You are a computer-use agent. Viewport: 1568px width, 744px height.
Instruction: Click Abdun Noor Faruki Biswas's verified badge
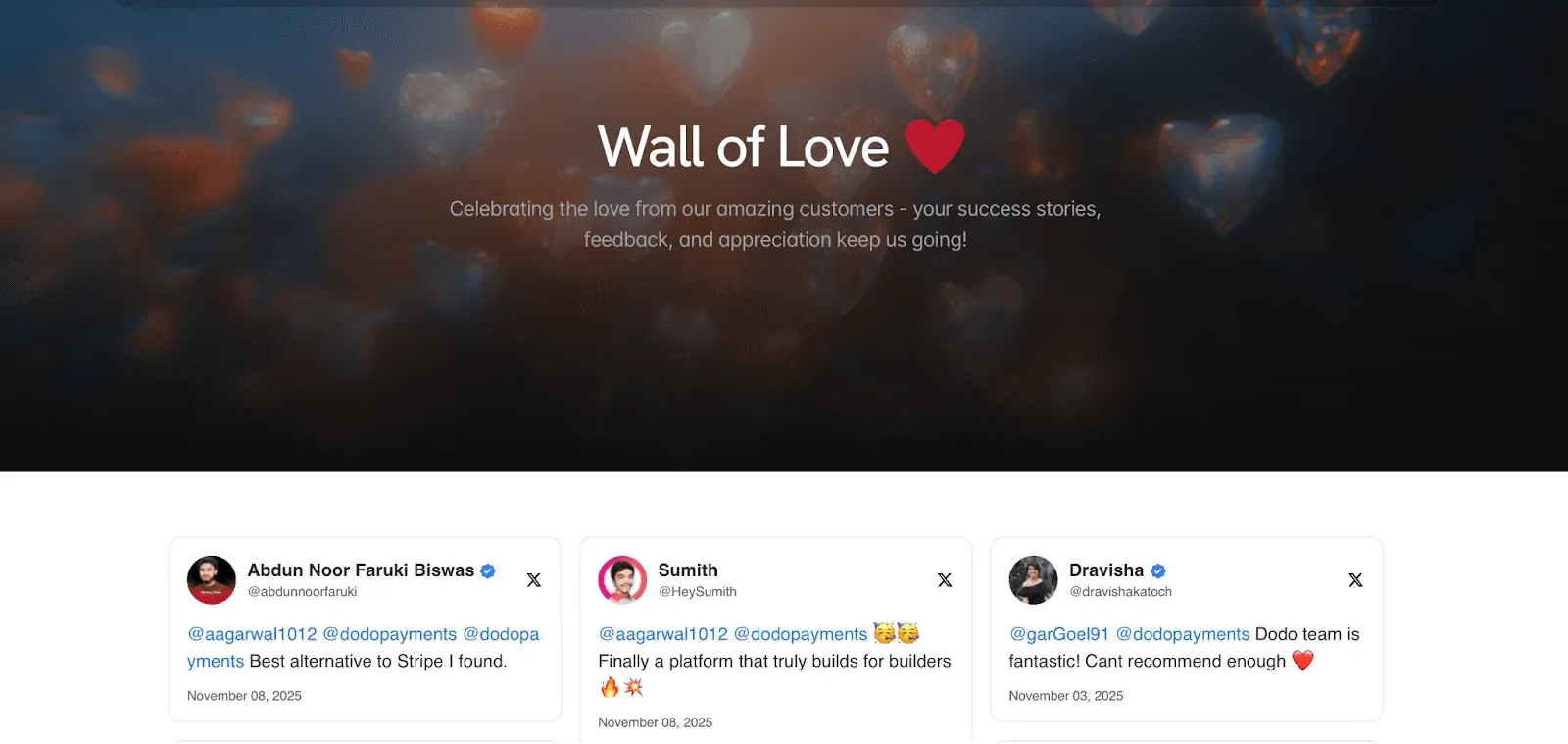pos(488,570)
